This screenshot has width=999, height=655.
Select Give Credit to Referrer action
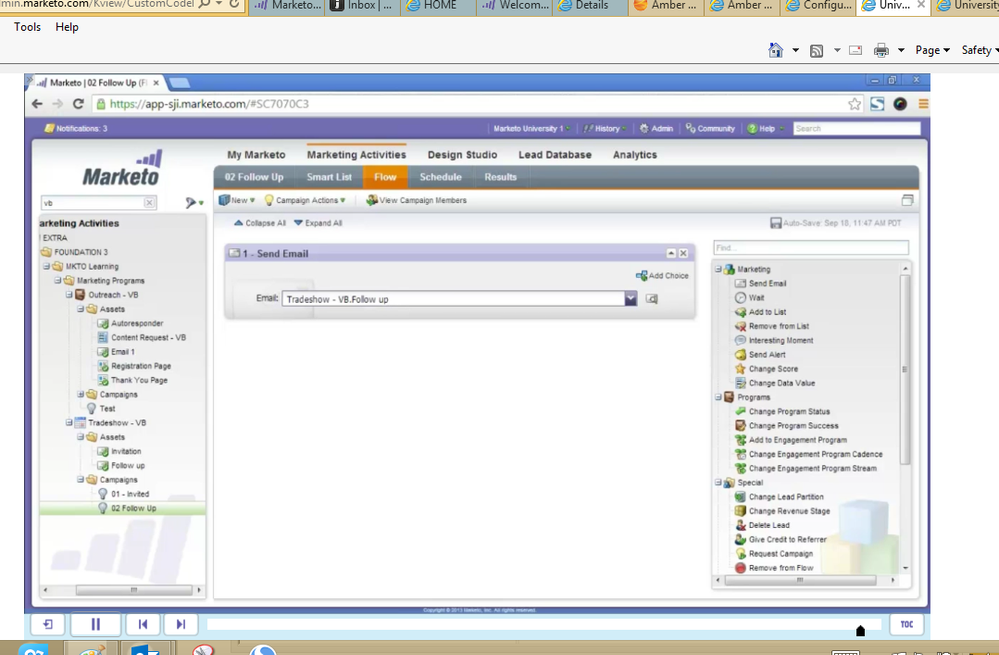(x=780, y=540)
